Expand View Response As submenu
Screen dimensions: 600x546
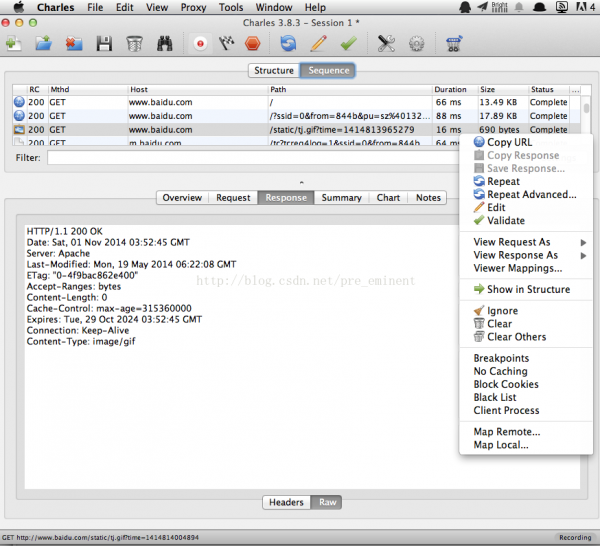(x=526, y=255)
